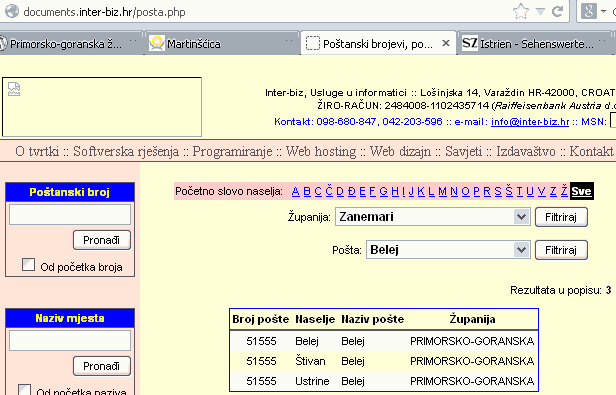The width and height of the screenshot is (616, 395).
Task: Filter settlements by letter Đ
Action: click(x=352, y=191)
